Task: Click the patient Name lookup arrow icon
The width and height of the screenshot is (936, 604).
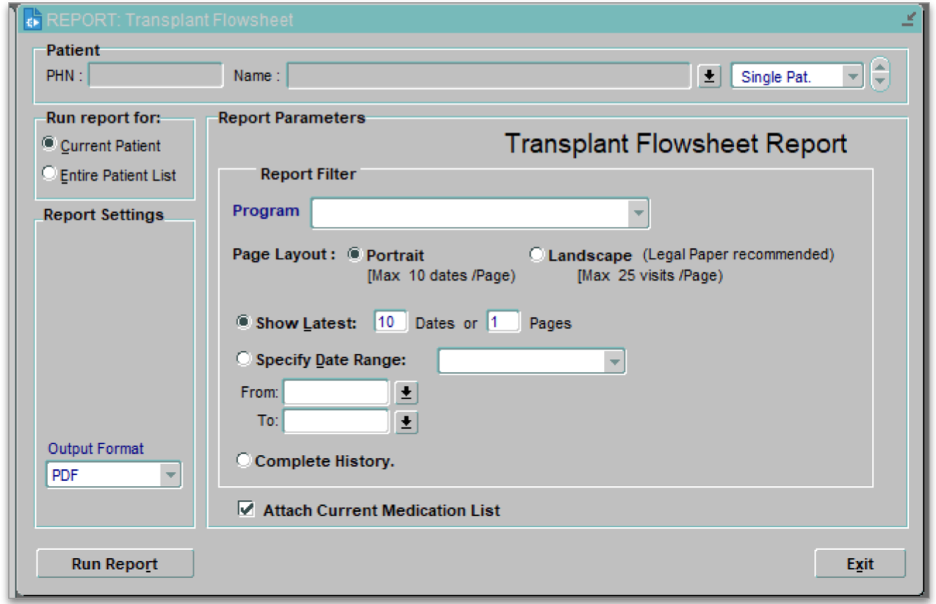Action: 709,76
